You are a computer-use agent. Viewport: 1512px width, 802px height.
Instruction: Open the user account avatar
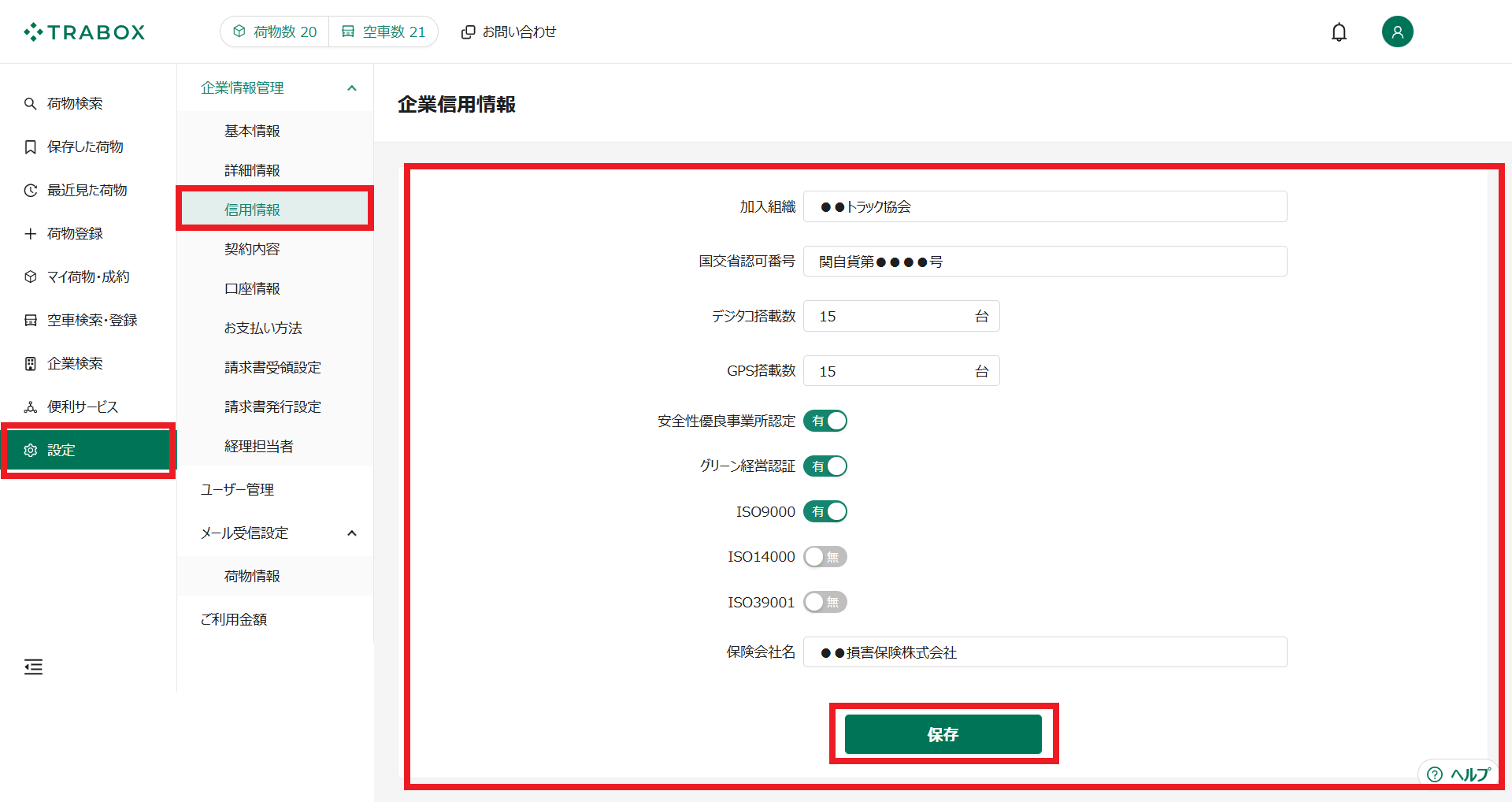[1398, 32]
